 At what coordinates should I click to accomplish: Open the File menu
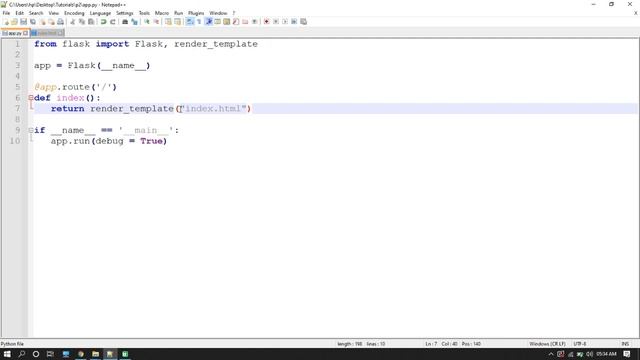point(6,13)
